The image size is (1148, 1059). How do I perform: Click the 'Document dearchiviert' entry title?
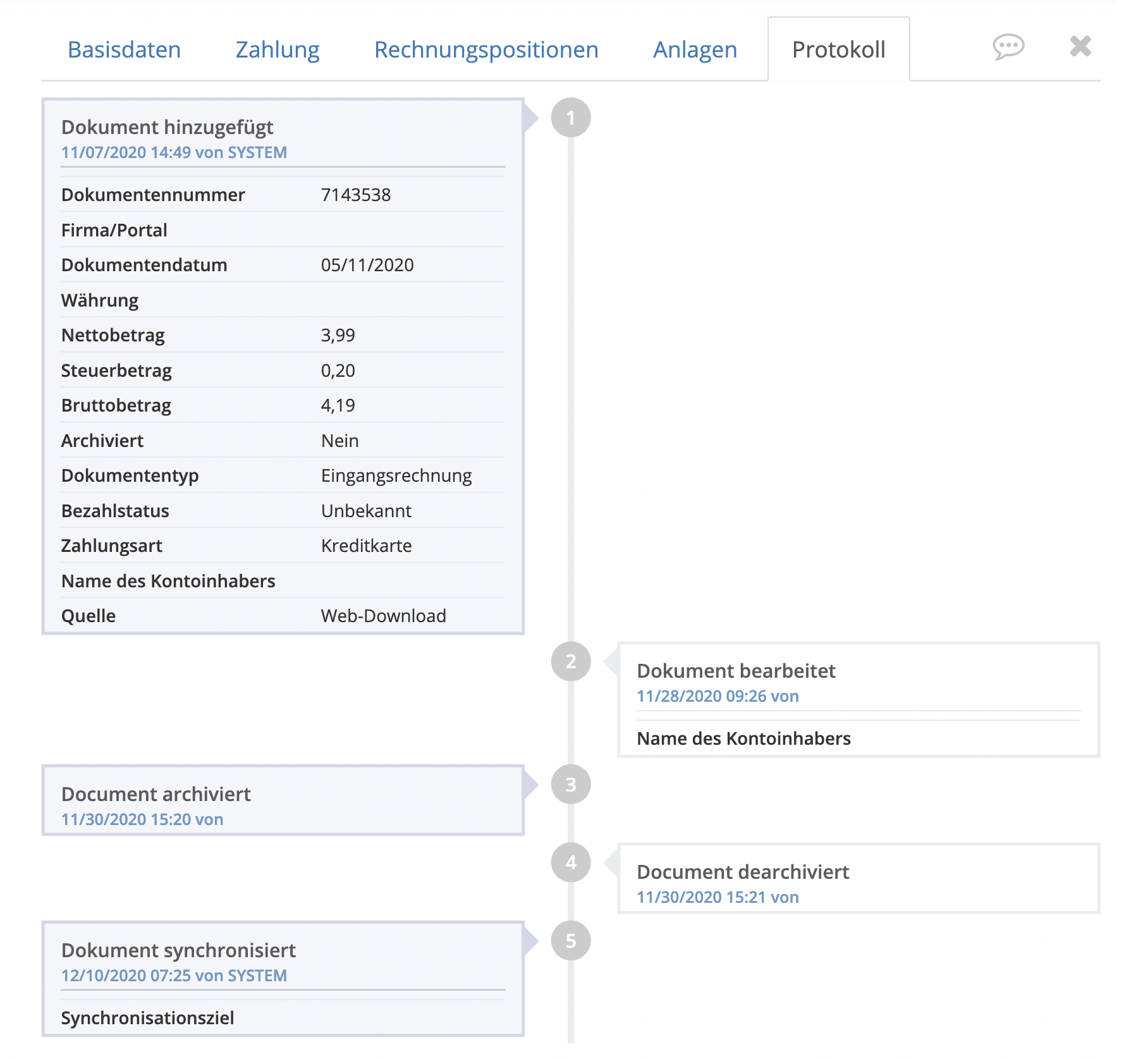click(x=743, y=872)
